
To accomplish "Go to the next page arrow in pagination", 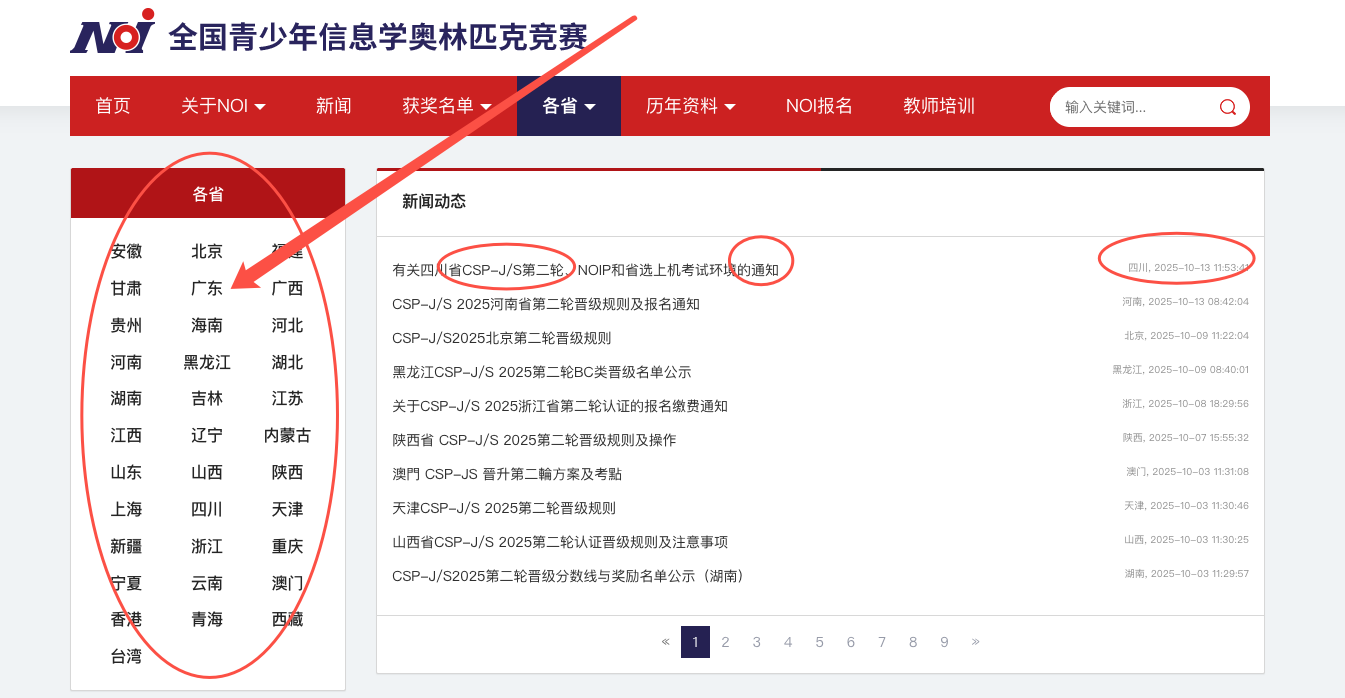I will pyautogui.click(x=975, y=642).
